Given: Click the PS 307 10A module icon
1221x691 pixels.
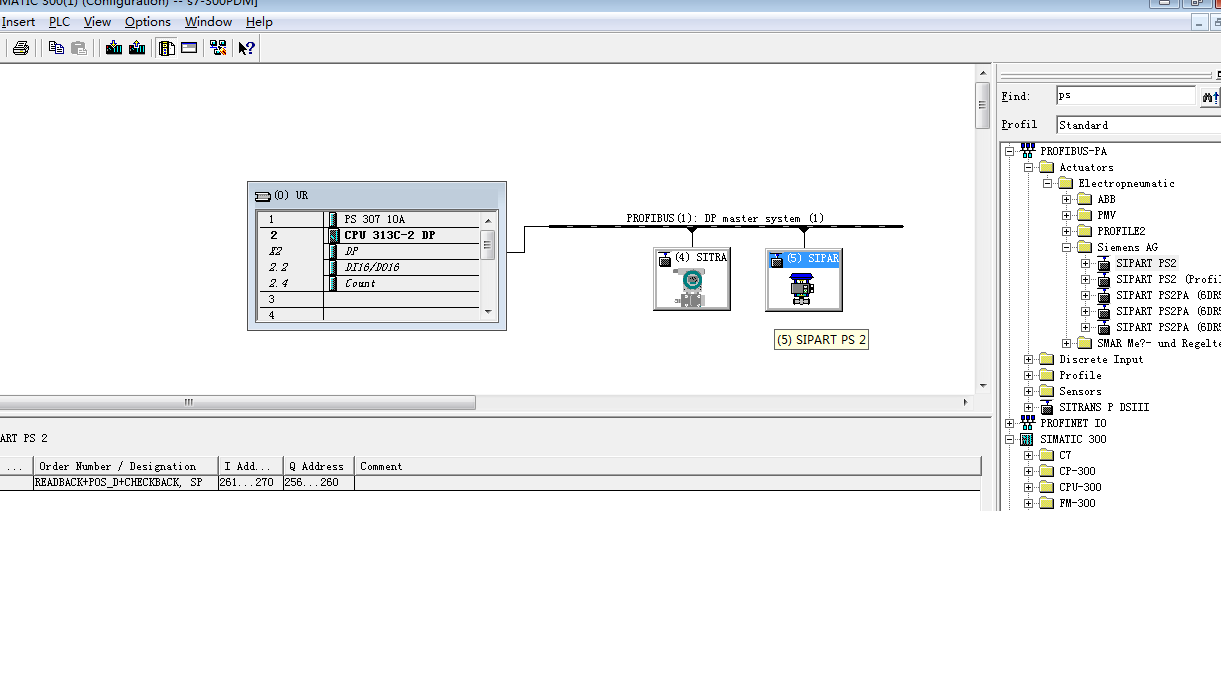Looking at the screenshot, I should tap(332, 219).
